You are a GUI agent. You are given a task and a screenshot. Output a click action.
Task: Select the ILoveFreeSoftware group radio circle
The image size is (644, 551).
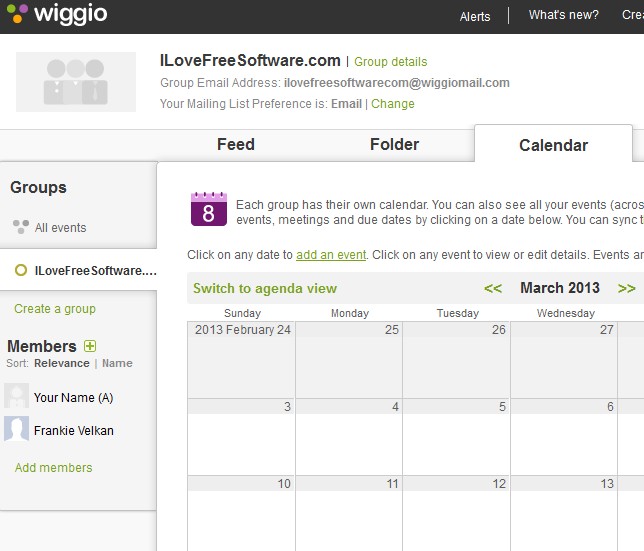point(20,270)
